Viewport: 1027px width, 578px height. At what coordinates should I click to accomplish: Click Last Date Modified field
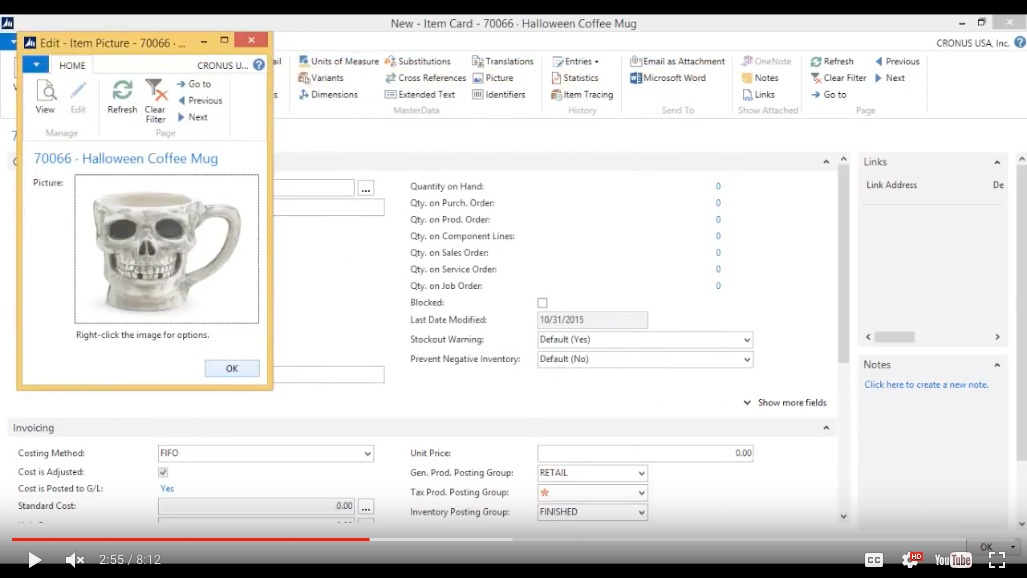coord(592,320)
